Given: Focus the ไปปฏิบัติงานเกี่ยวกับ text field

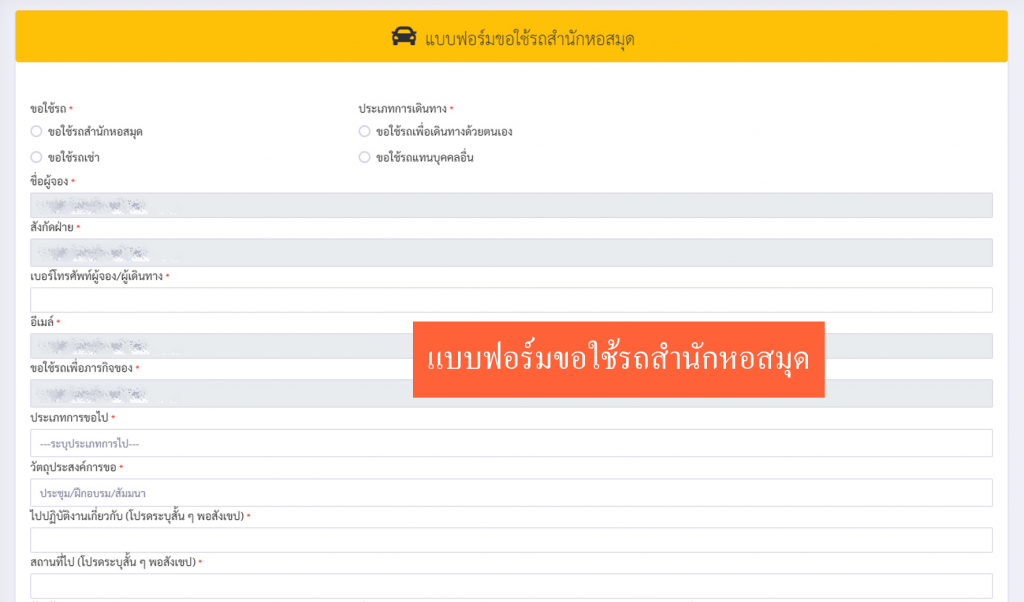Looking at the screenshot, I should click(511, 540).
